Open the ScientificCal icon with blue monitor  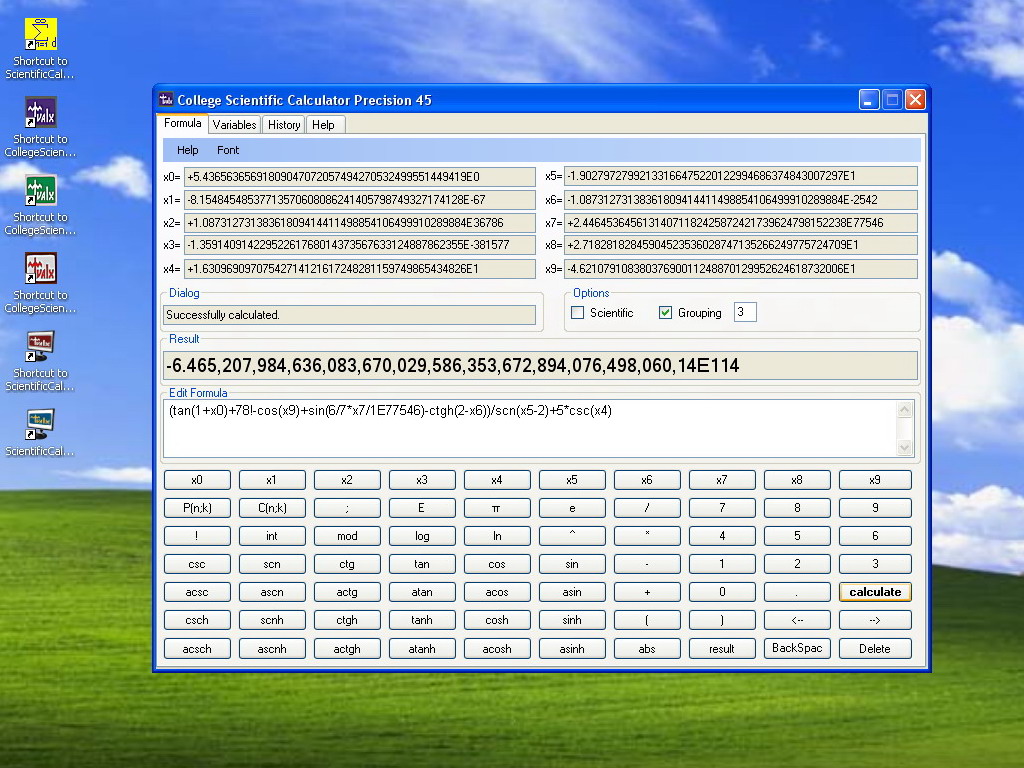40,424
